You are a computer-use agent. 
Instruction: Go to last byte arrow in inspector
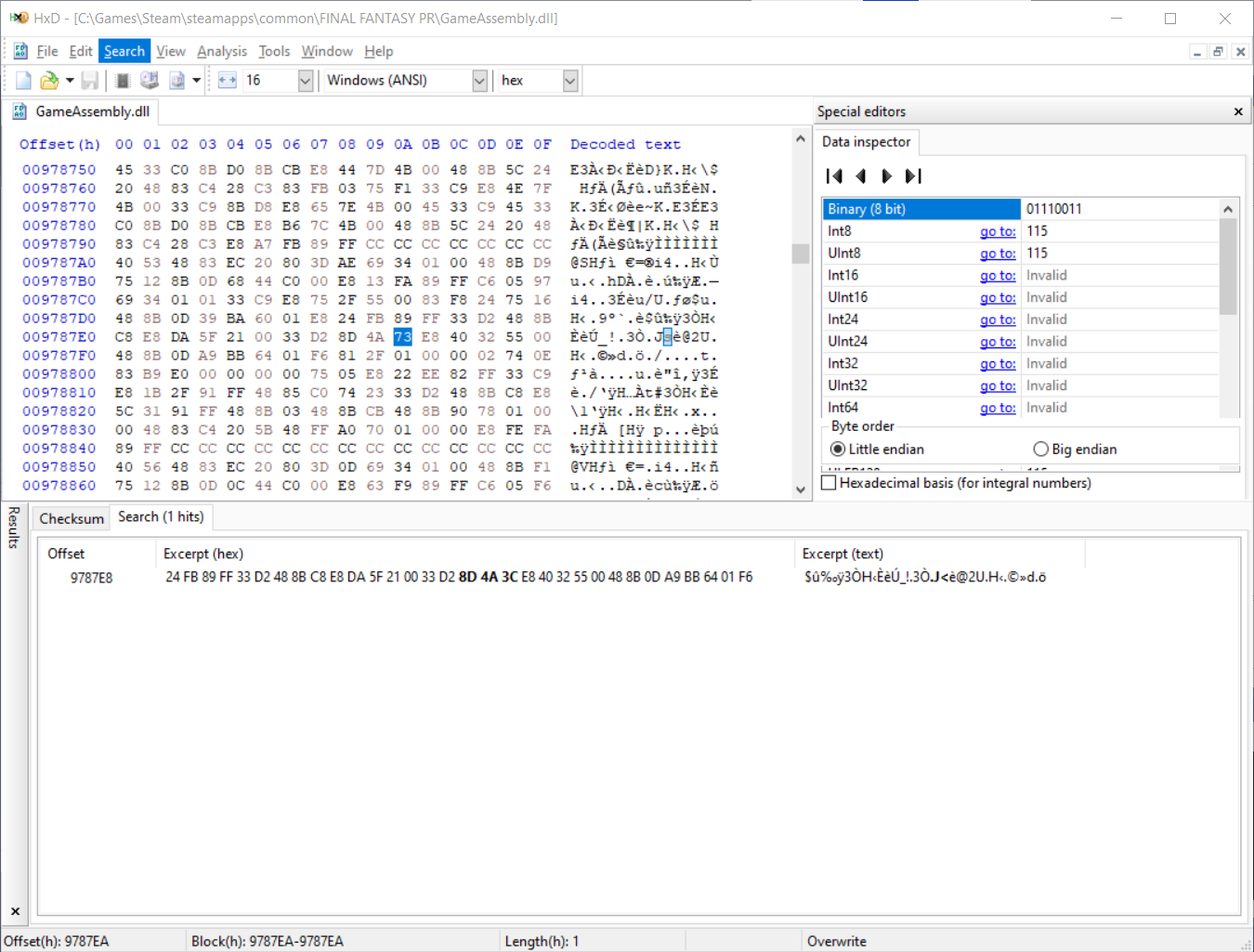pos(913,176)
